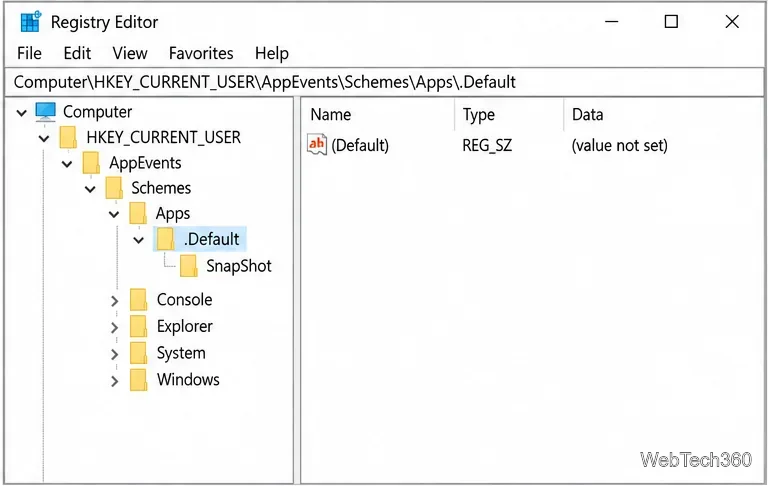The height and width of the screenshot is (486, 768).
Task: Open the File menu
Action: pyautogui.click(x=29, y=53)
